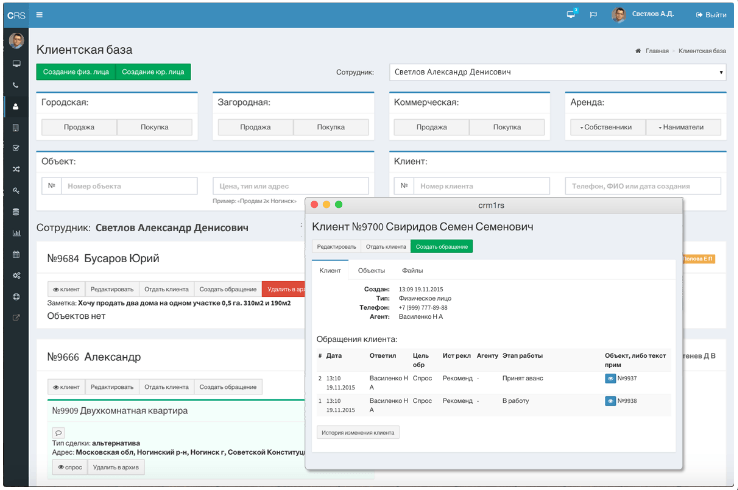Image resolution: width=738 pixels, height=490 pixels.
Task: Focus the Номер клиента input field
Action: tap(481, 186)
